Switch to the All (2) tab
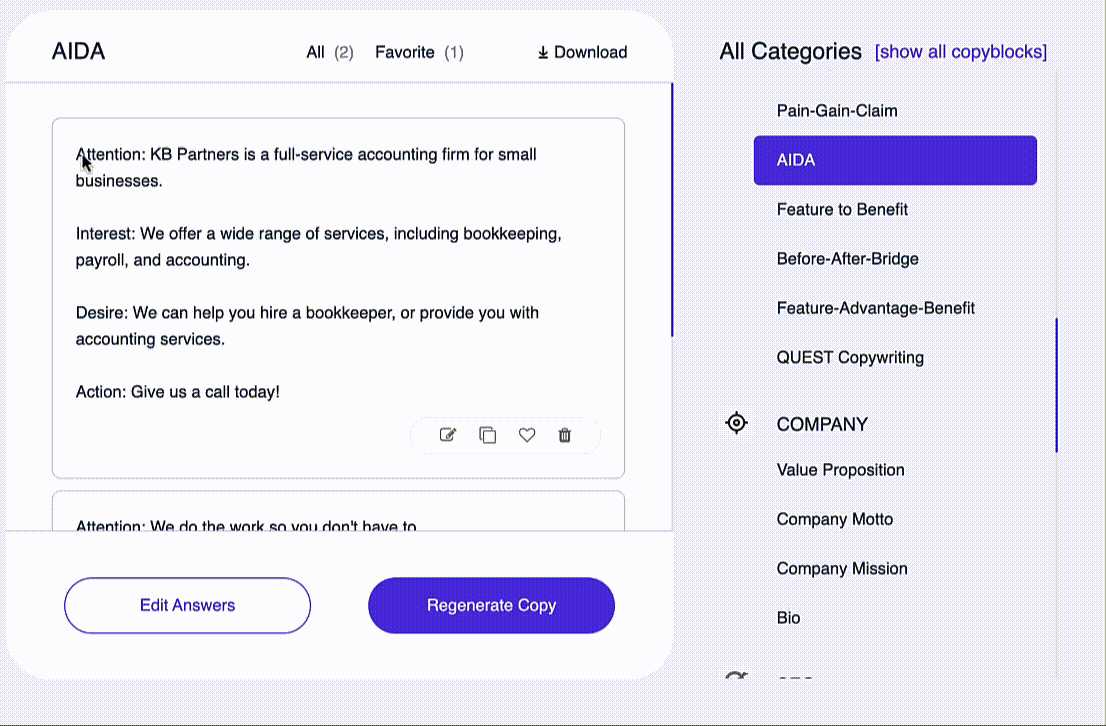The image size is (1106, 726). click(329, 52)
